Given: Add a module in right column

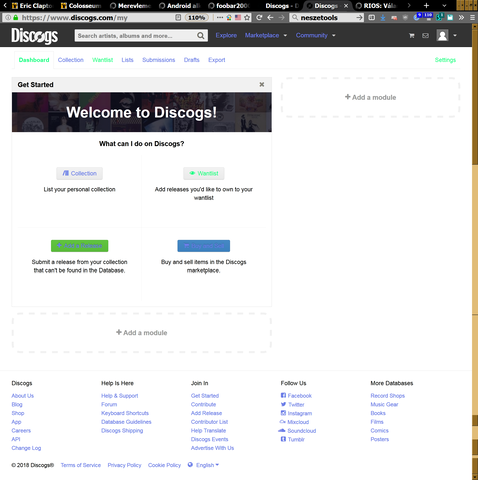Looking at the screenshot, I should (x=370, y=97).
